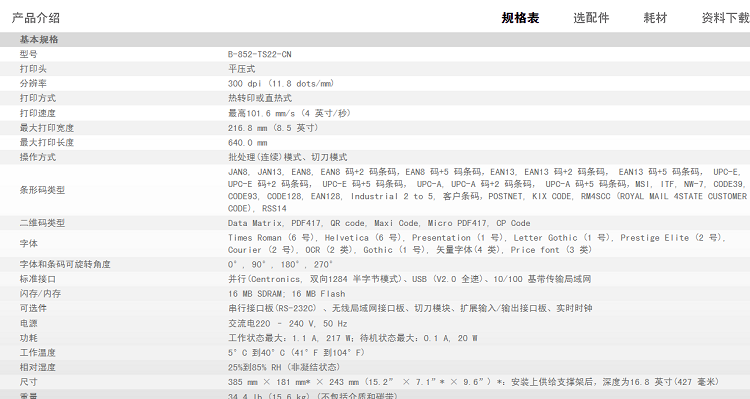Select the 型号 row label
The image size is (750, 399).
(x=28, y=55)
